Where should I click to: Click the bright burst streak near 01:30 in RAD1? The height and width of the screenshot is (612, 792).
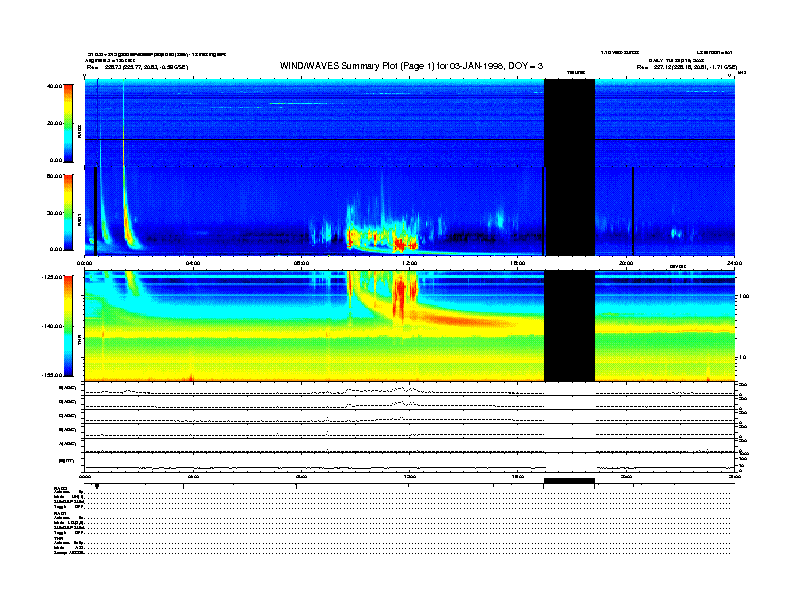[x=126, y=212]
